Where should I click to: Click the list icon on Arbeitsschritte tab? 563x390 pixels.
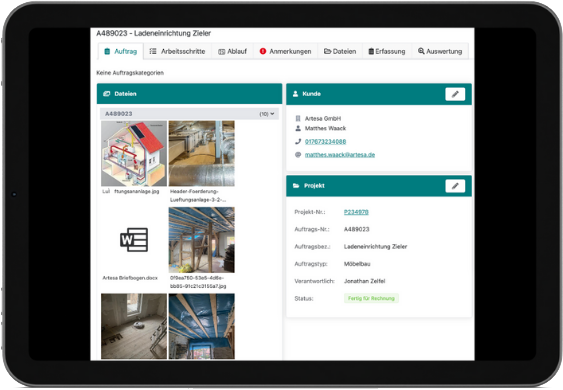pos(153,51)
